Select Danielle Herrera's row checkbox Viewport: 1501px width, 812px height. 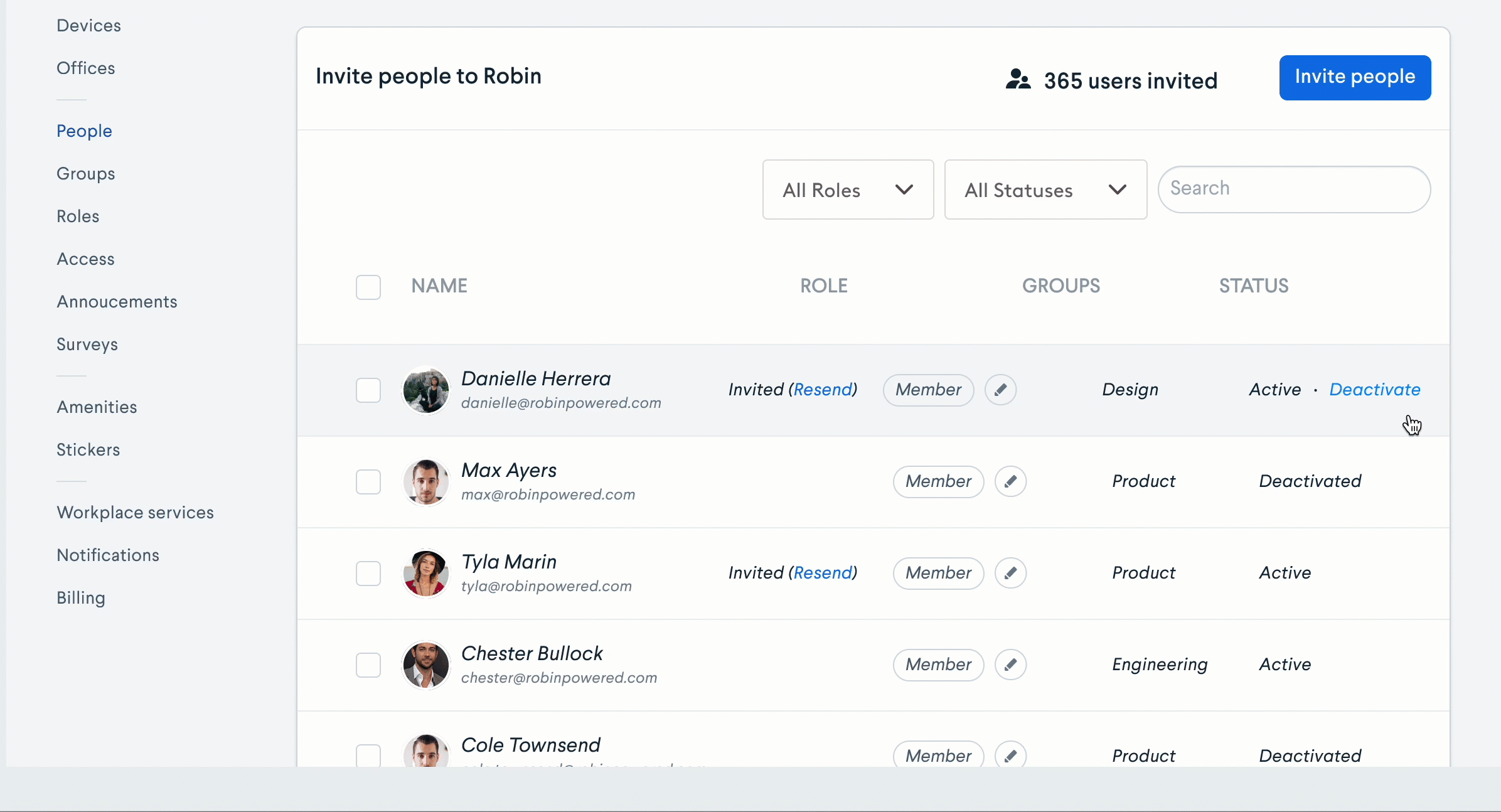pyautogui.click(x=368, y=390)
